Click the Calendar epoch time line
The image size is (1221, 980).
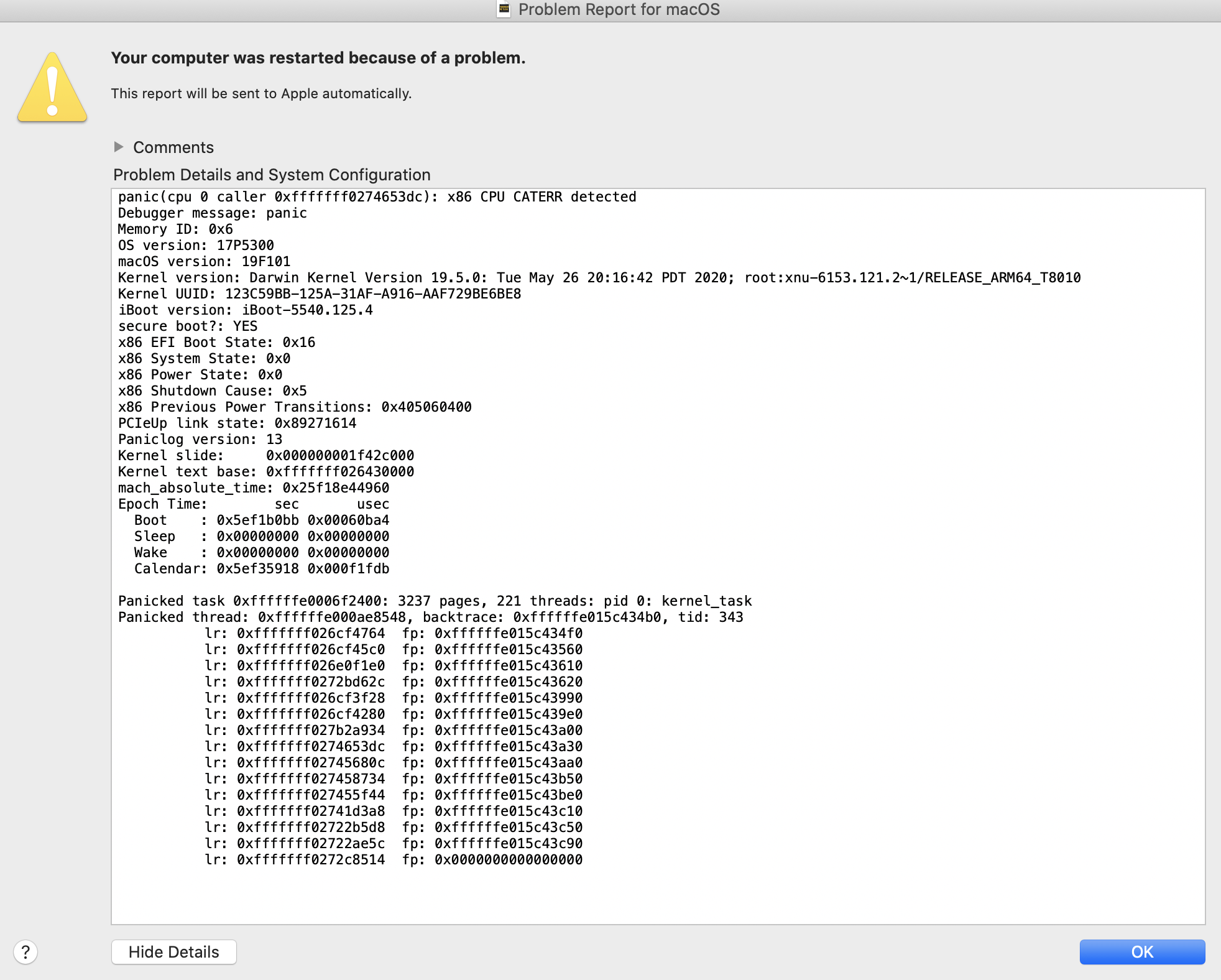click(x=262, y=569)
